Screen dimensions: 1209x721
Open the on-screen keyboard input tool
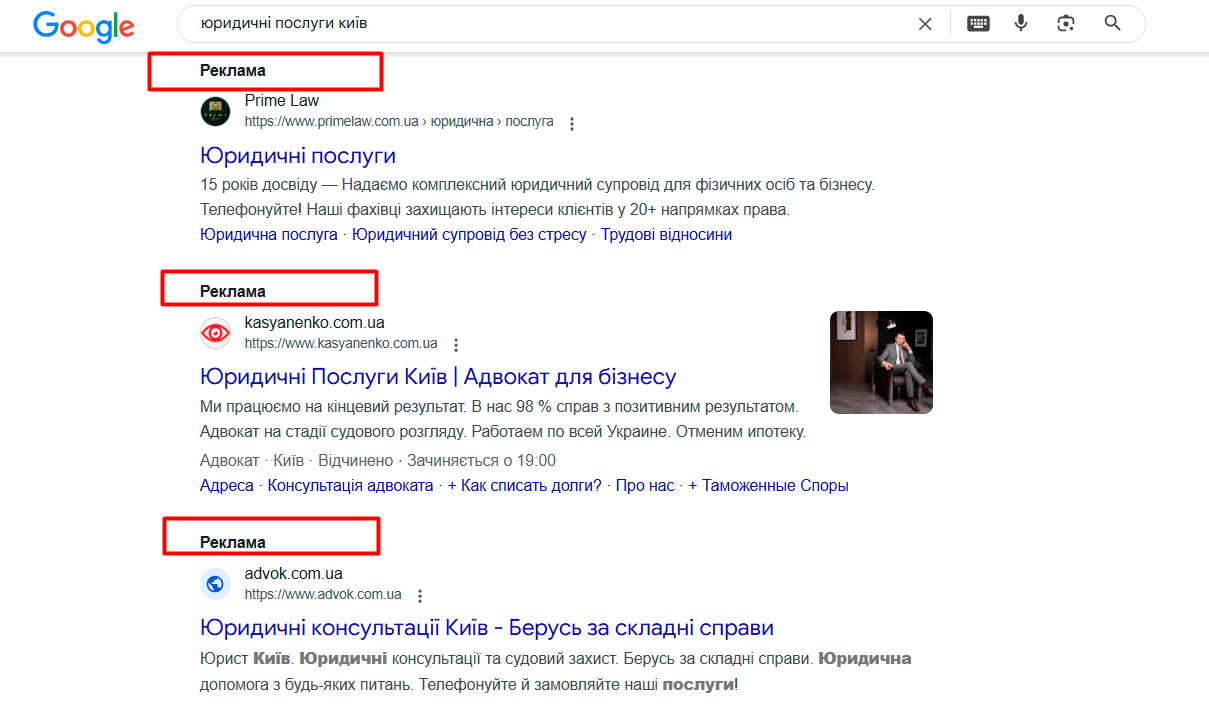[x=978, y=24]
